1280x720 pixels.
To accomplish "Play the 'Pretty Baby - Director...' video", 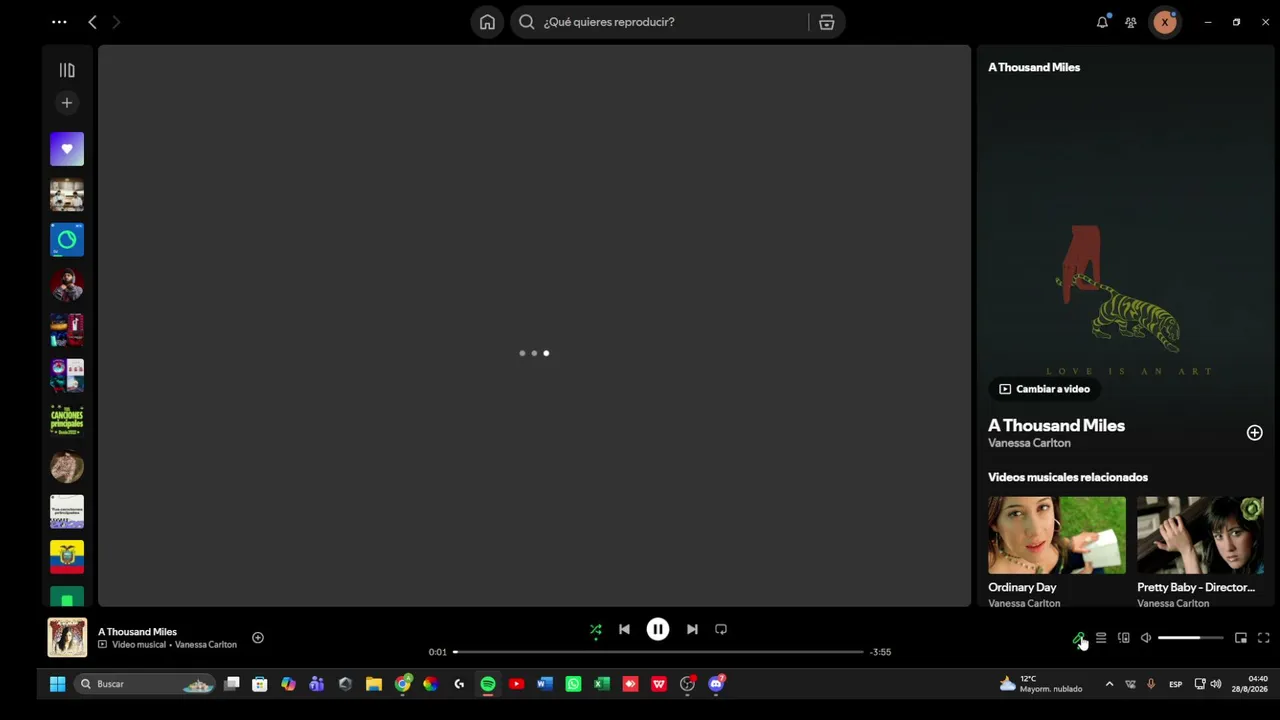I will (1200, 535).
